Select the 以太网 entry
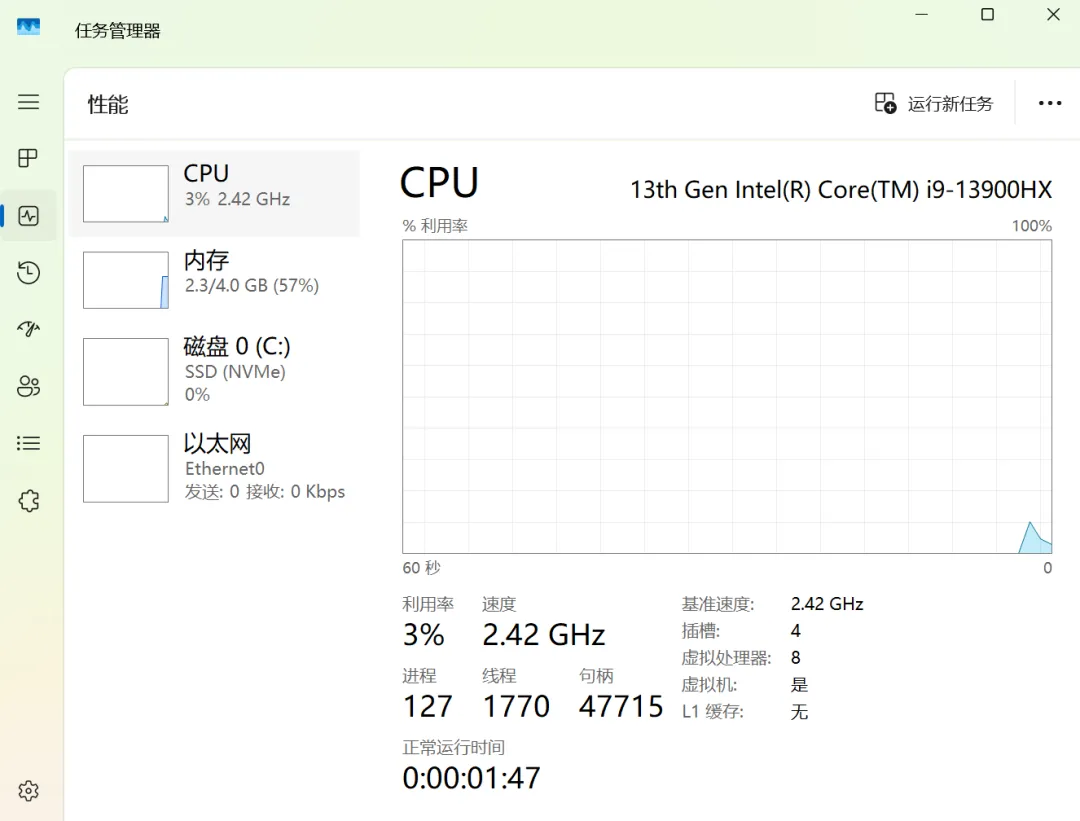This screenshot has height=821, width=1080. click(214, 468)
